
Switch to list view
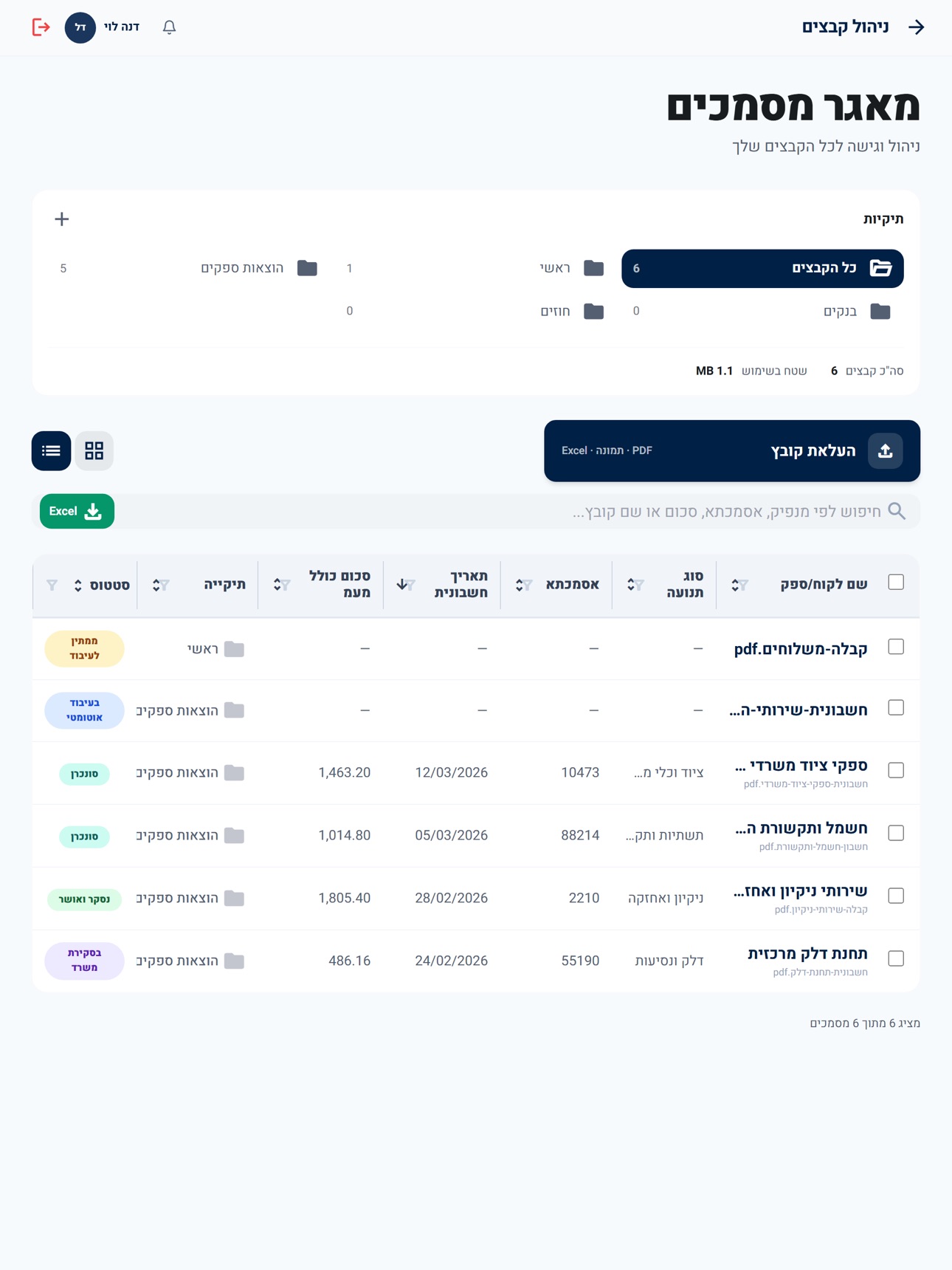(51, 450)
